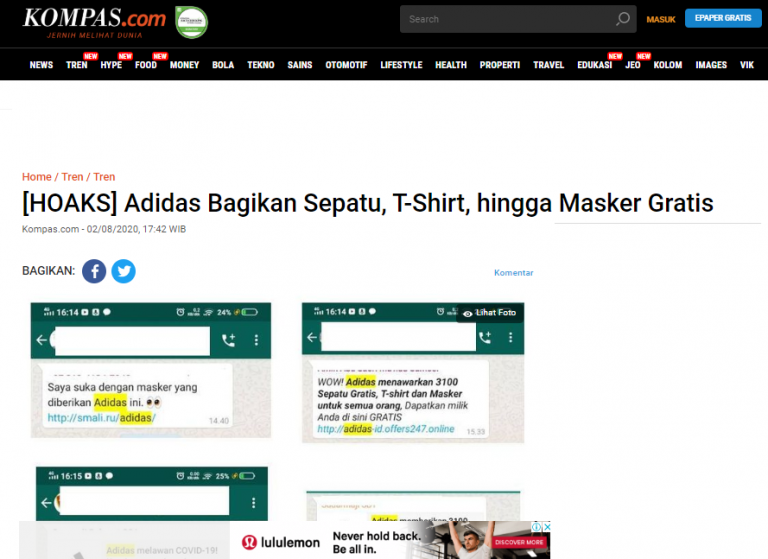Viewport: 768px width, 559px height.
Task: Open the VIK menu item
Action: [x=747, y=65]
